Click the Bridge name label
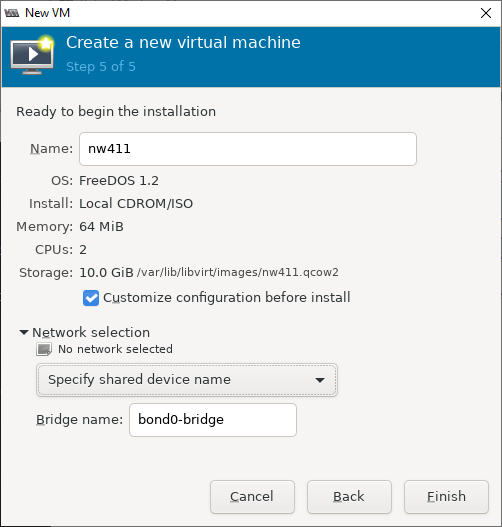The height and width of the screenshot is (527, 502). (80, 420)
